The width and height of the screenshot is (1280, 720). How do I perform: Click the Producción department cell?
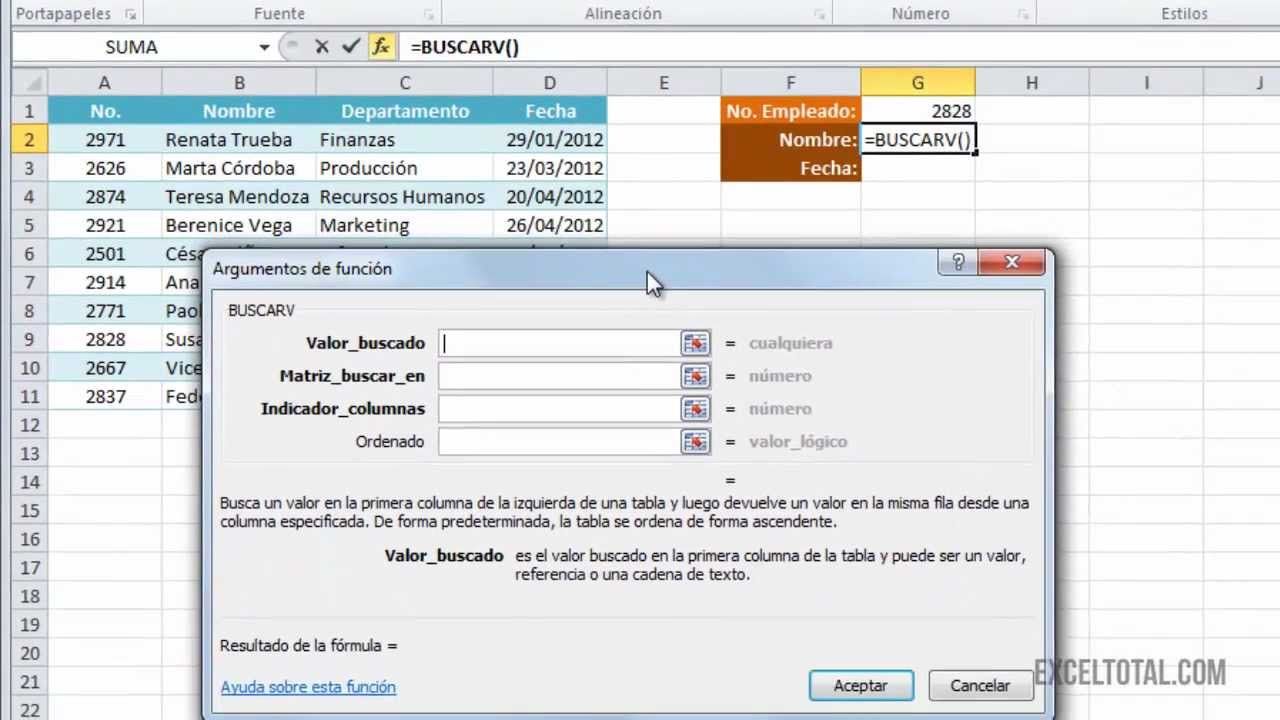pos(405,168)
